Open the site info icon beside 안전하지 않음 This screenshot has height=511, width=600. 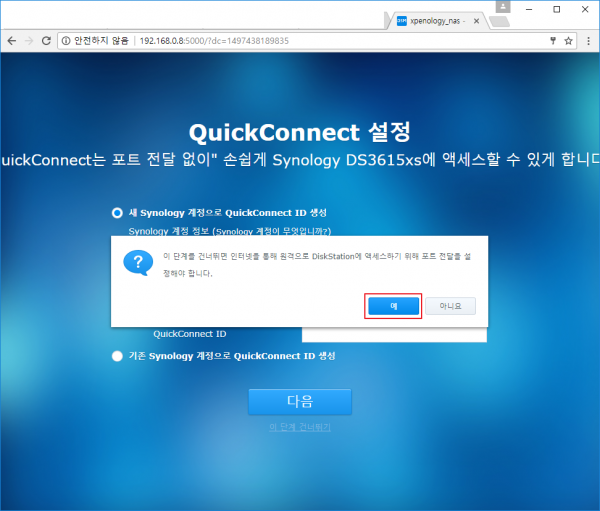pyautogui.click(x=66, y=41)
